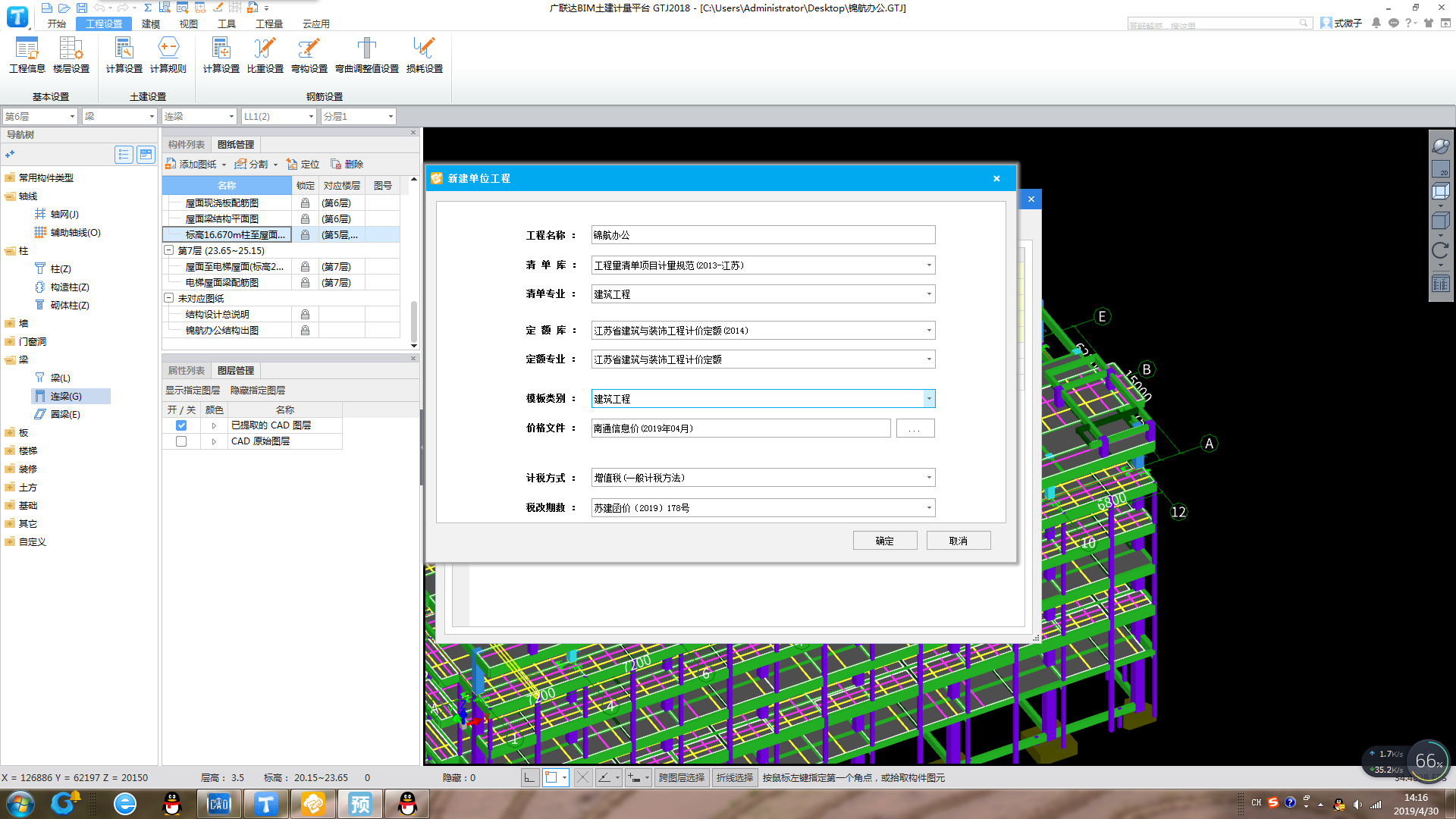1456x819 pixels.
Task: Click 确定 in 新建单位工程 dialog
Action: click(885, 541)
